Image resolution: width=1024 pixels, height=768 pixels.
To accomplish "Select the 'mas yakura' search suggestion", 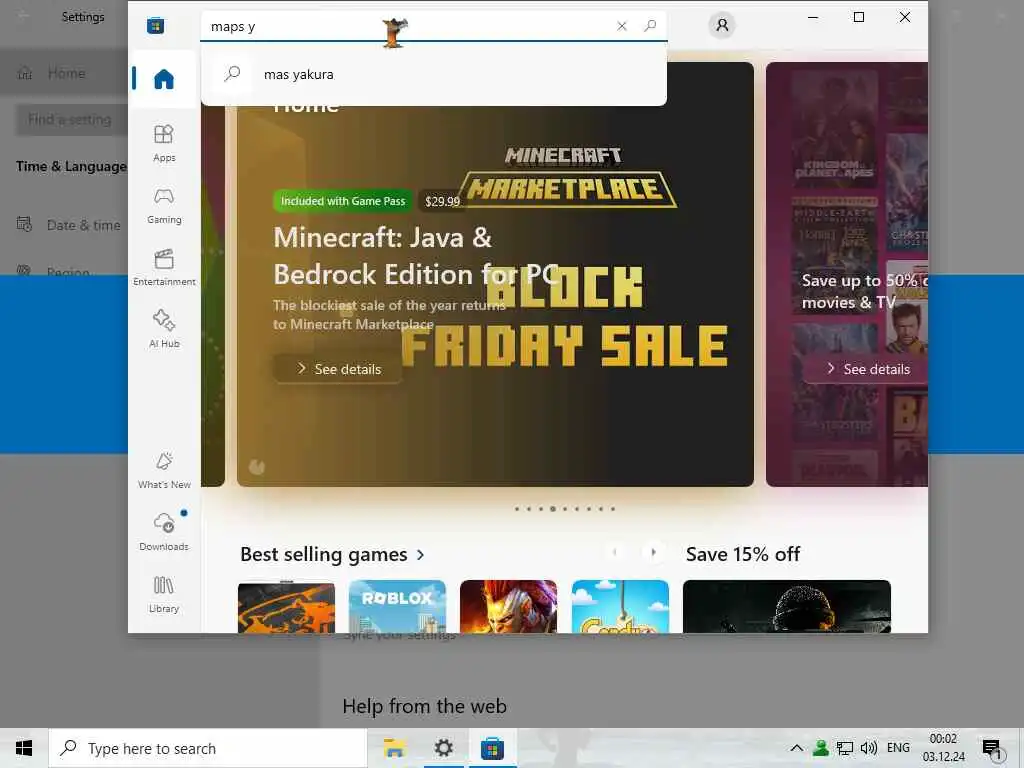I will tap(434, 74).
